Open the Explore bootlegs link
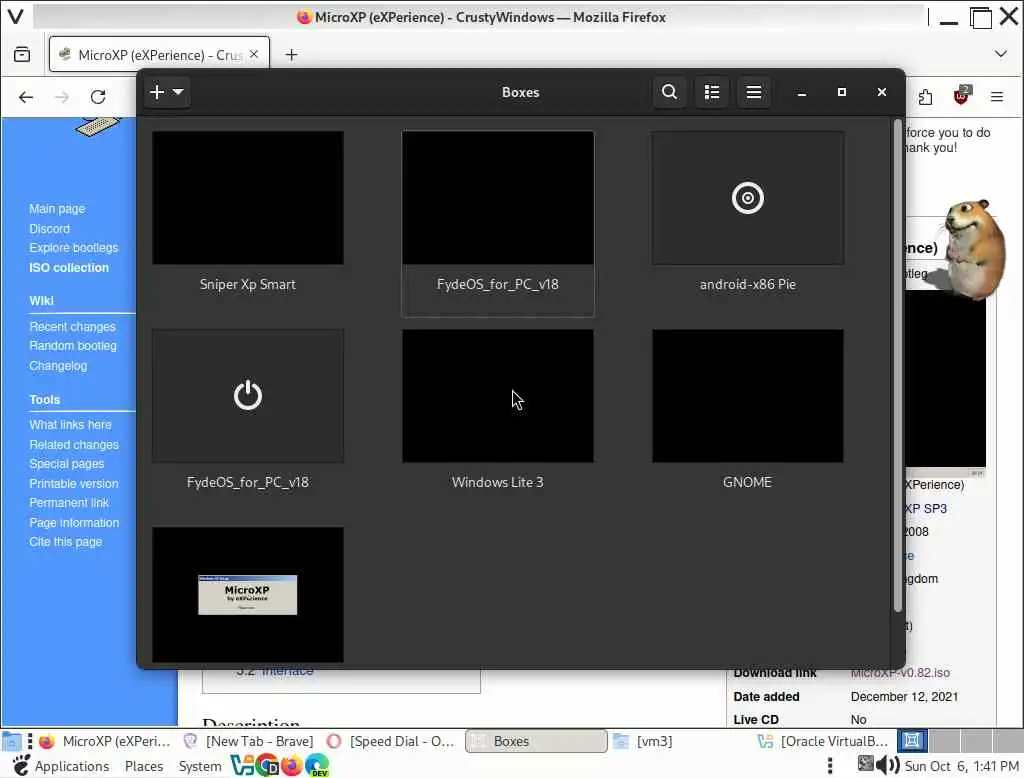 [74, 248]
